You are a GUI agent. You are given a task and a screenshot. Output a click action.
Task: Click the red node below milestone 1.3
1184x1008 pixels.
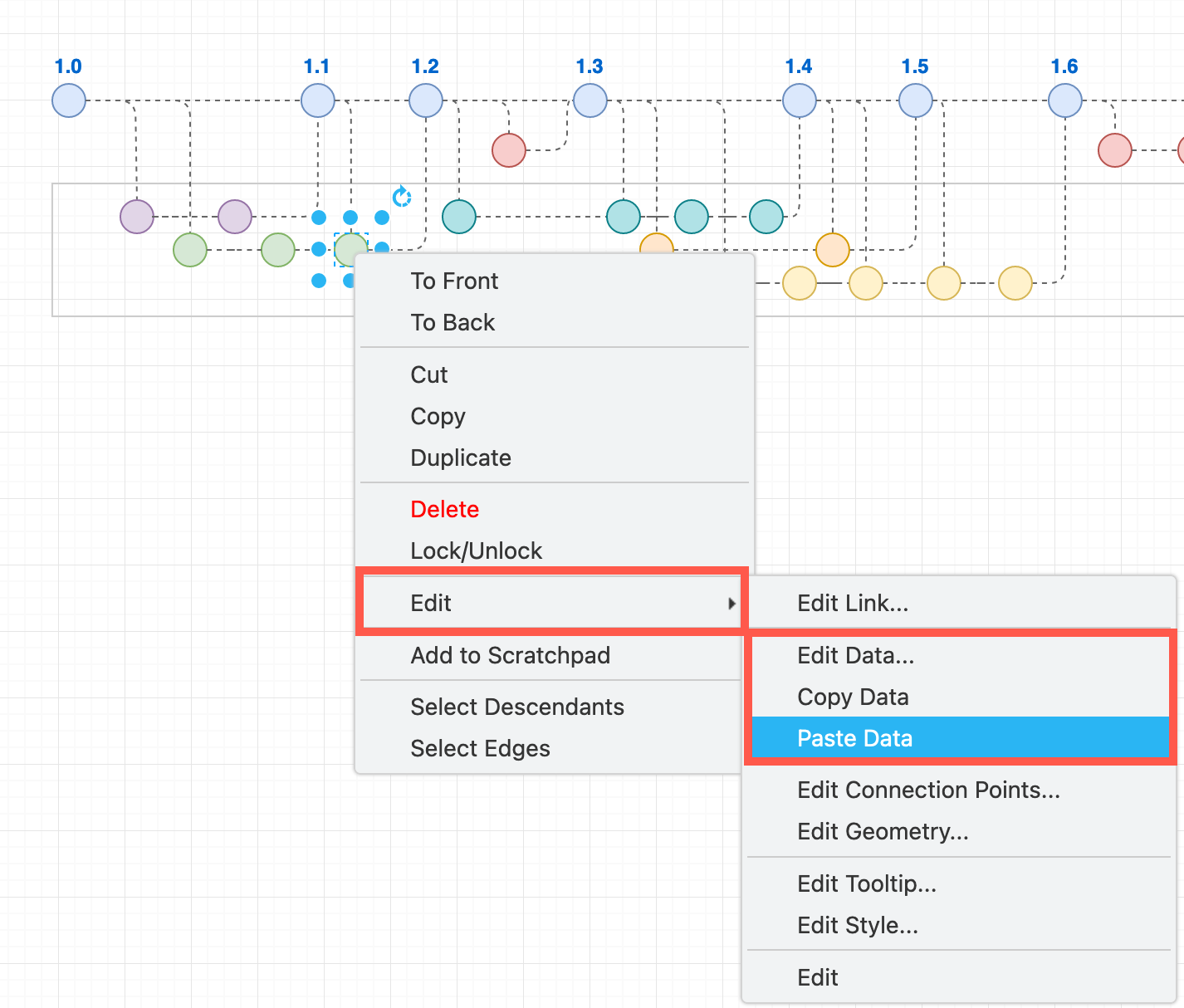click(508, 150)
